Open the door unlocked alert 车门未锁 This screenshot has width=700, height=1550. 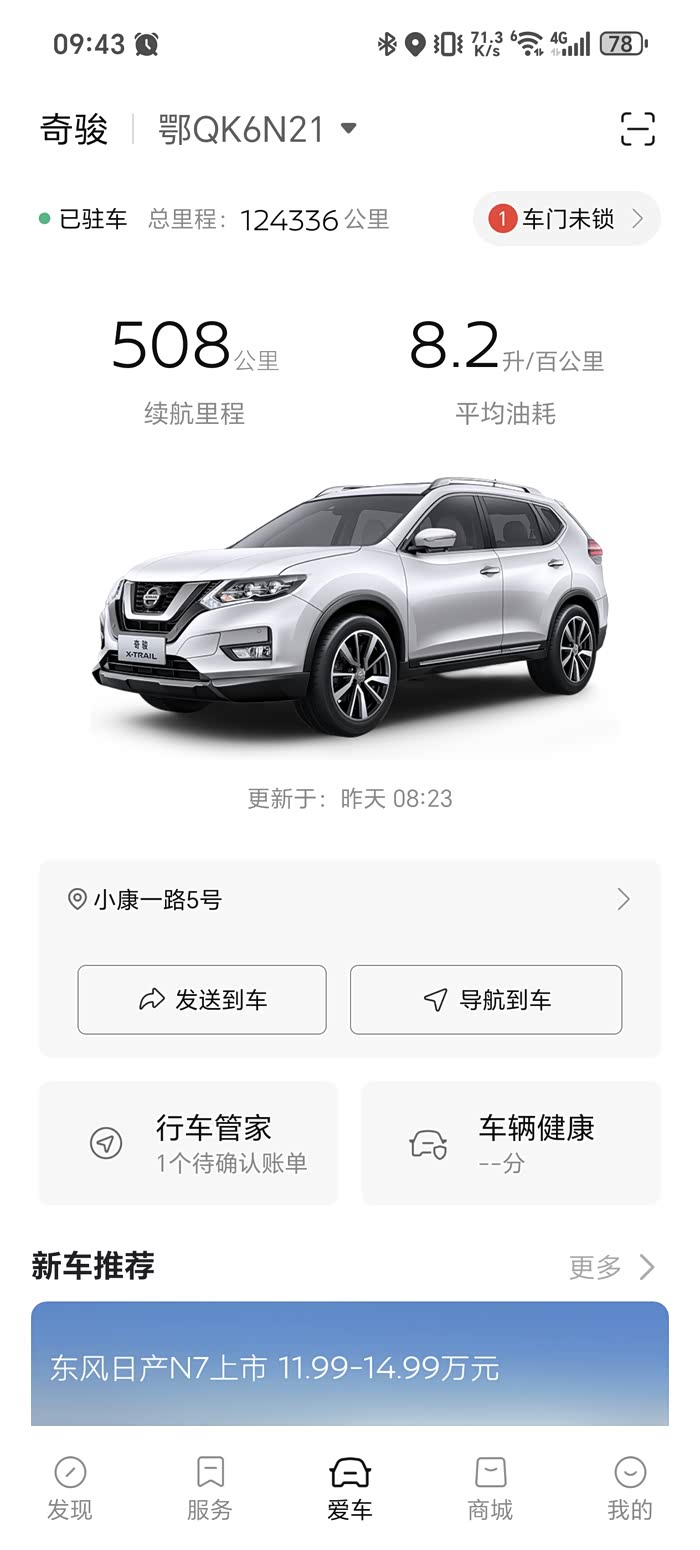pyautogui.click(x=567, y=219)
